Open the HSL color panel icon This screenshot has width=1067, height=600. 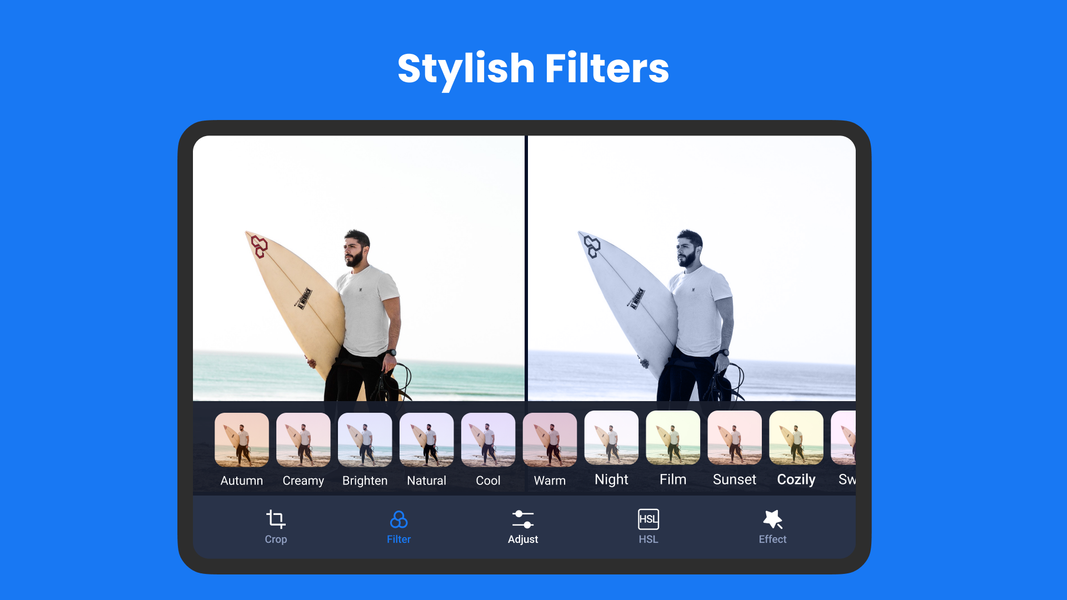[x=648, y=519]
